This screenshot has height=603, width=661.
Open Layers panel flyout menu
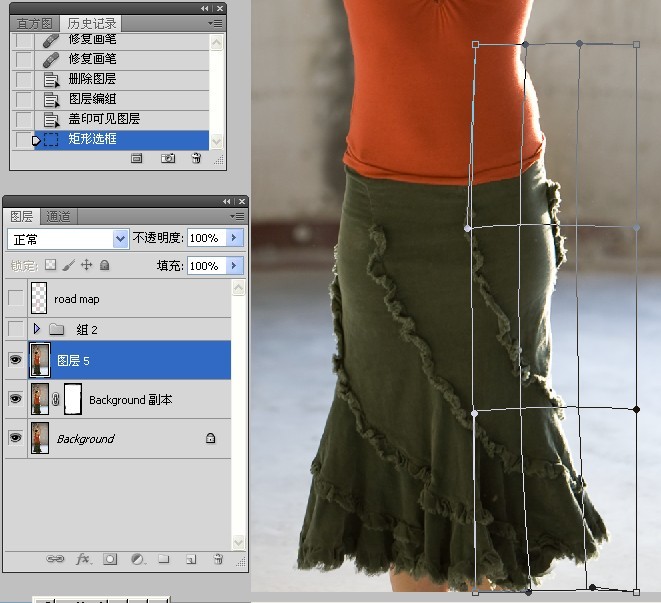click(237, 217)
